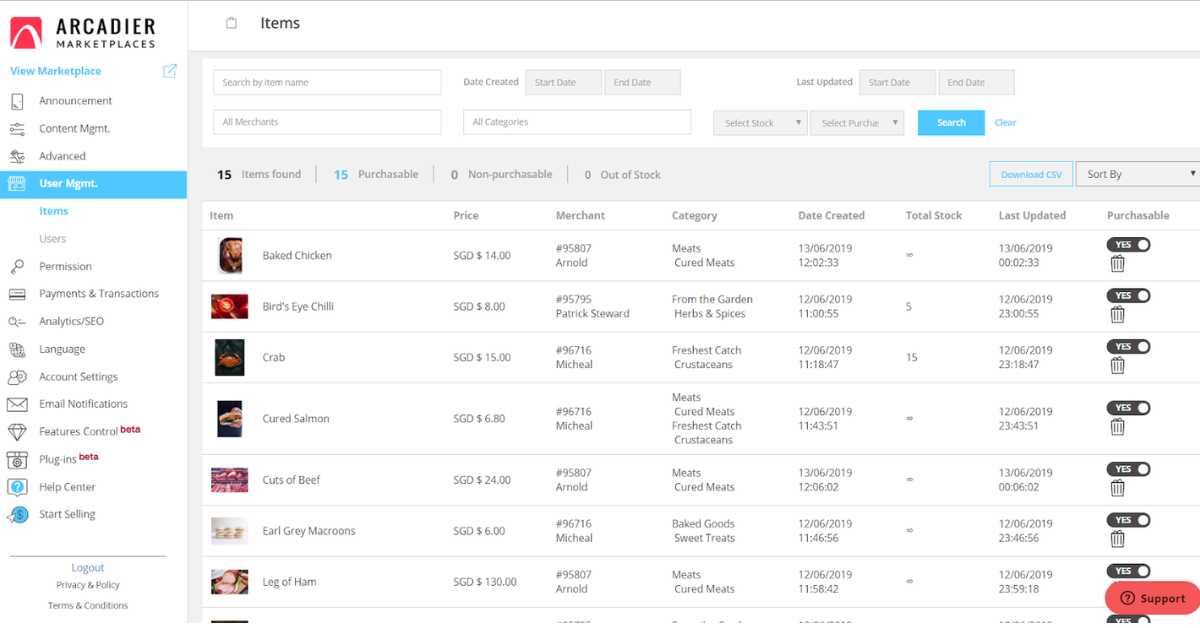
Task: Disable purchasable status on Bird's Eye Chilli
Action: pyautogui.click(x=1128, y=295)
